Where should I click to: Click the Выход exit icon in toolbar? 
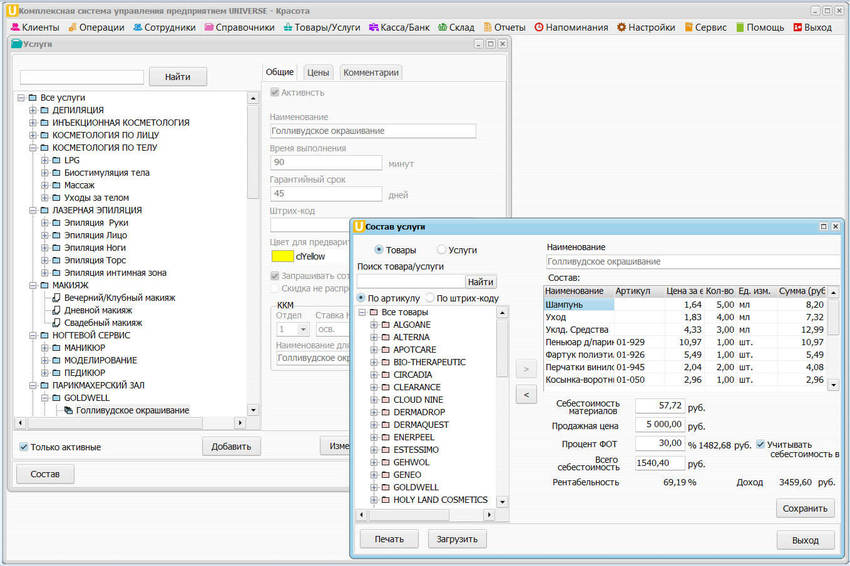point(797,27)
